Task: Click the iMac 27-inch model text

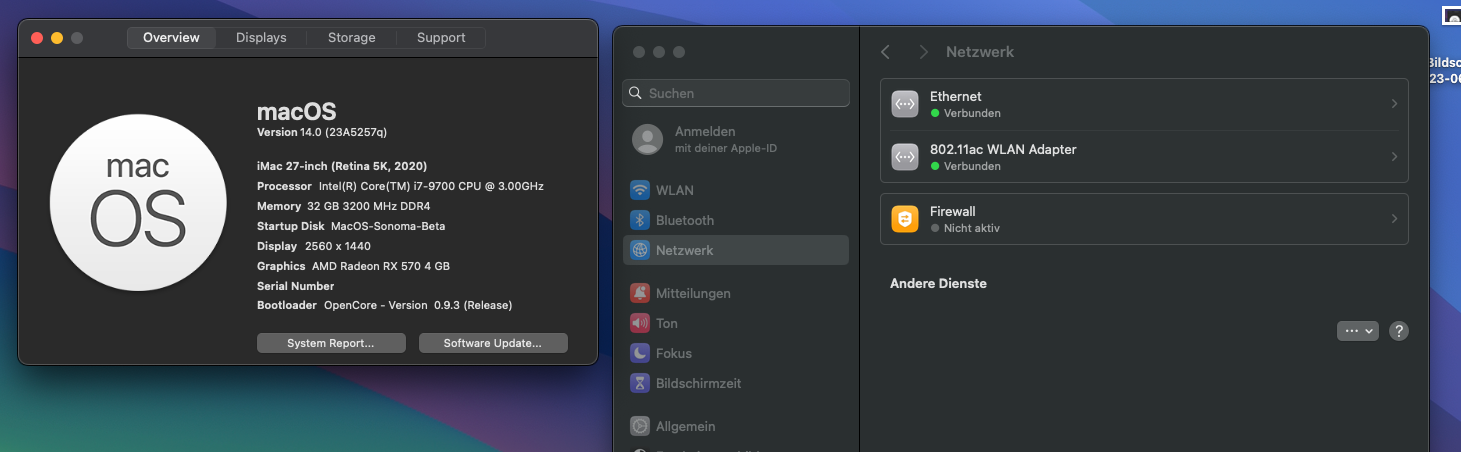Action: (x=342, y=166)
